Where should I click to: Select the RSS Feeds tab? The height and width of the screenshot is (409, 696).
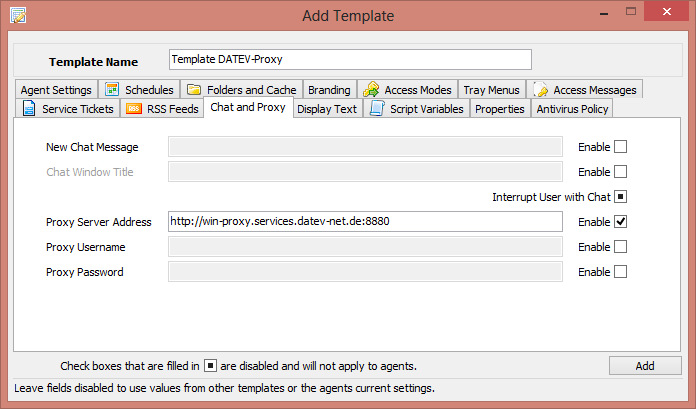162,109
